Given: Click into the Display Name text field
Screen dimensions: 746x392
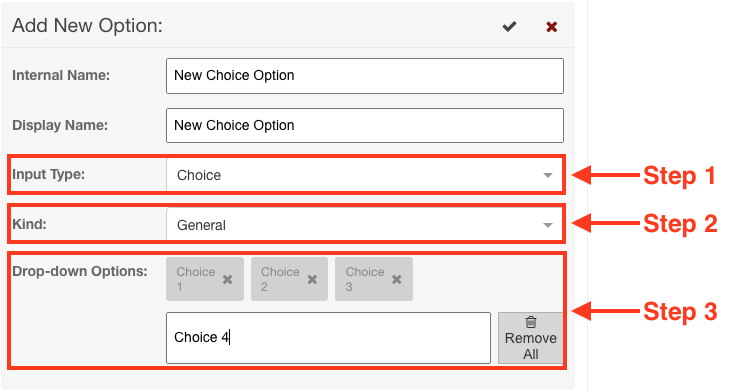Looking at the screenshot, I should point(365,126).
